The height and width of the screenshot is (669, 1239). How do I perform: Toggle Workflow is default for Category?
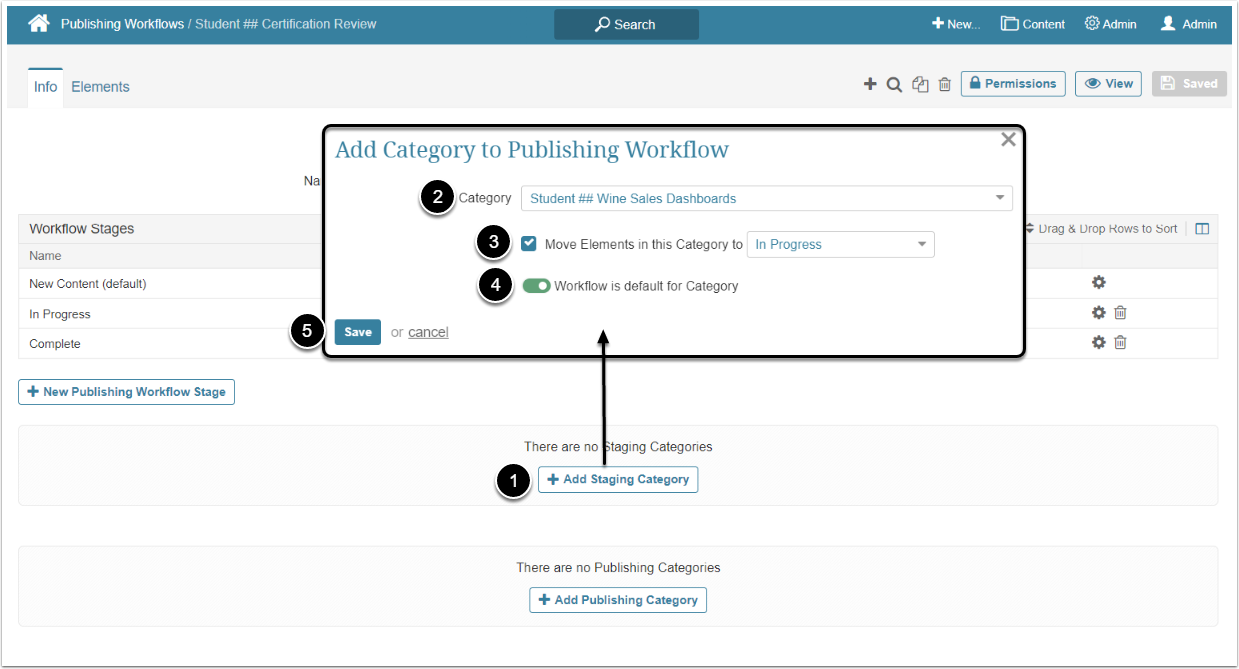pyautogui.click(x=536, y=286)
